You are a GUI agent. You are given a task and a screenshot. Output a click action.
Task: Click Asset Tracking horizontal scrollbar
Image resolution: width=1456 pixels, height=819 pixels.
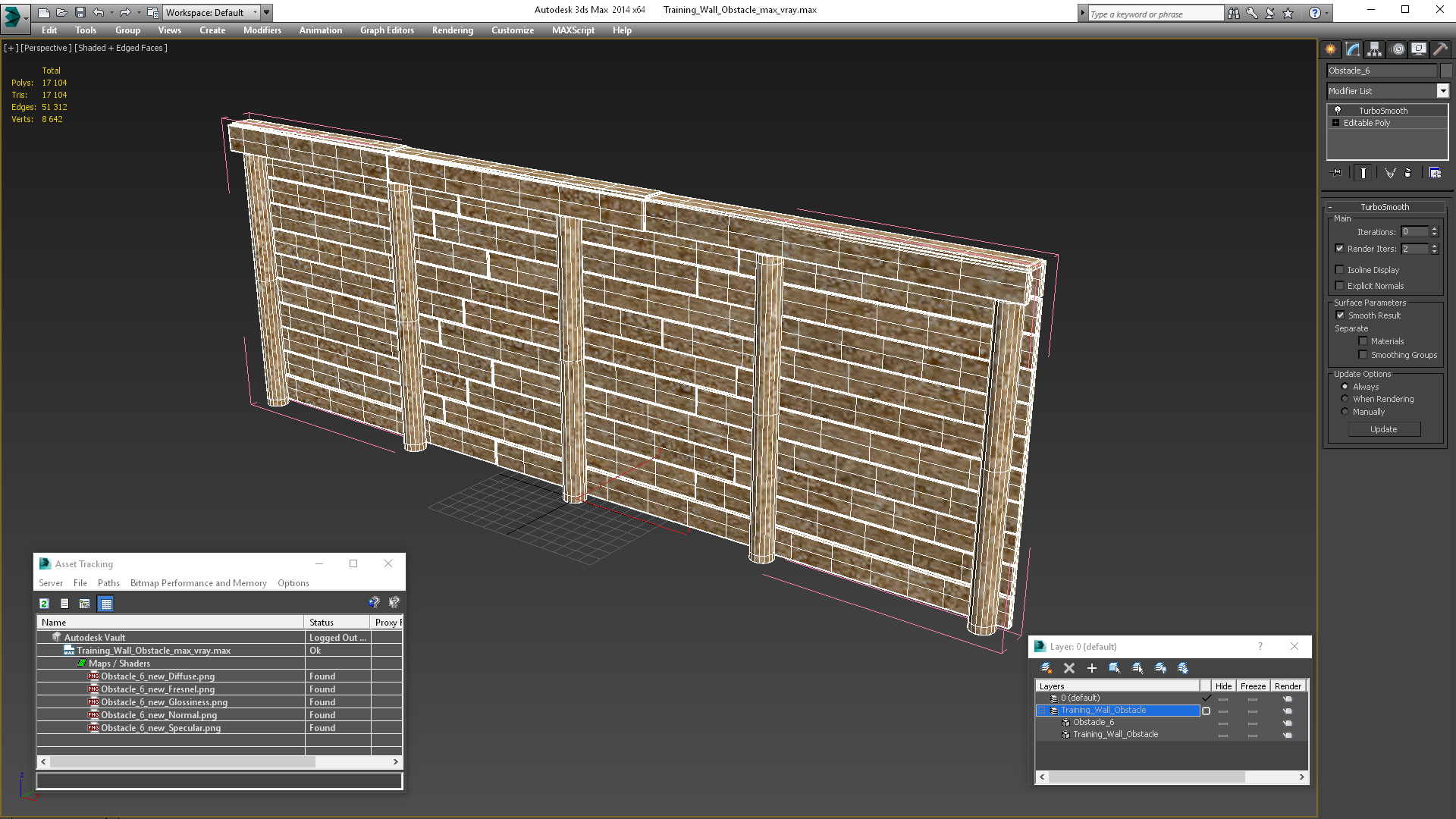coord(182,762)
